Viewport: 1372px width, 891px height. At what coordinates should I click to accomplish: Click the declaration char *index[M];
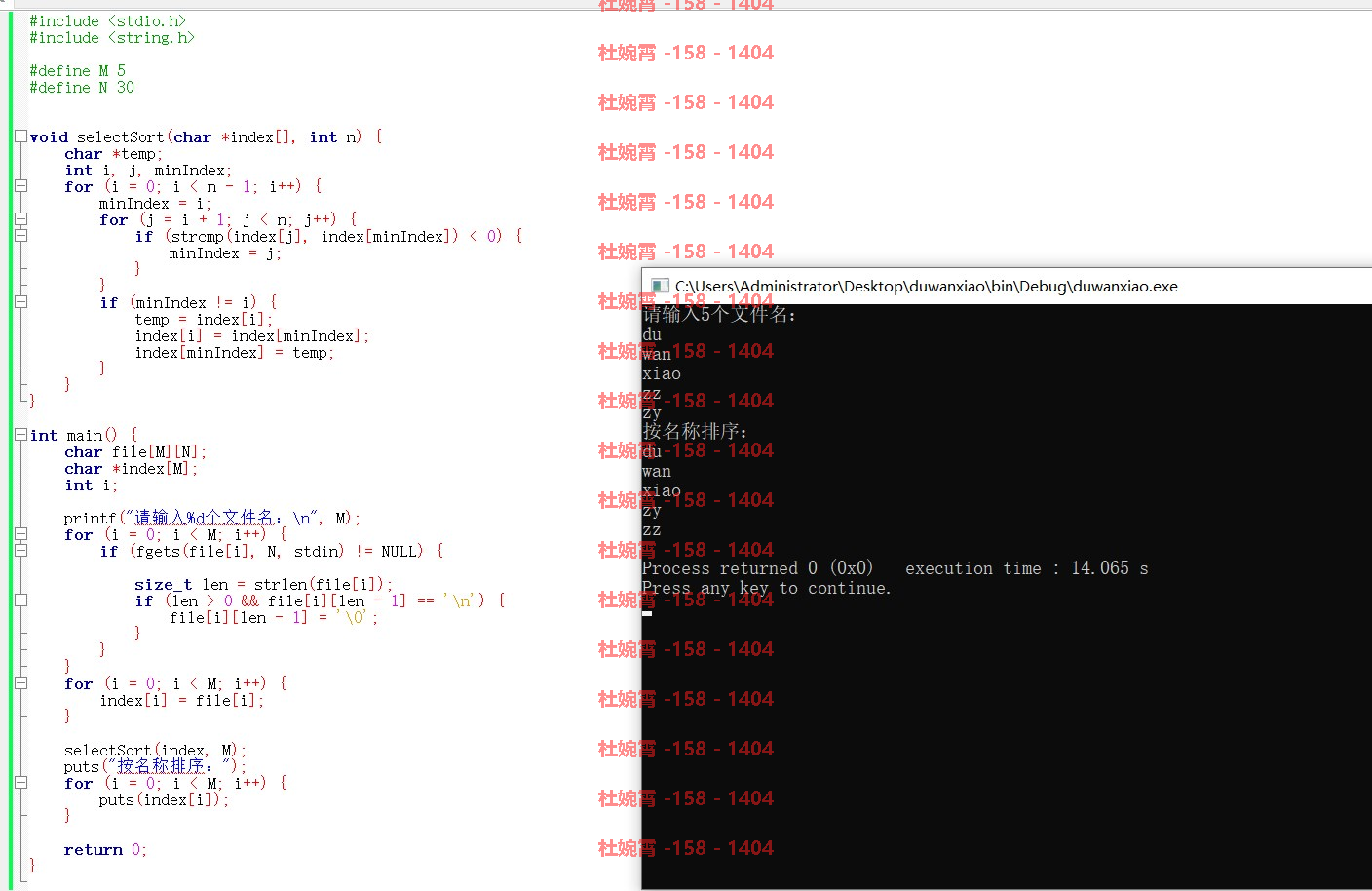pos(131,468)
